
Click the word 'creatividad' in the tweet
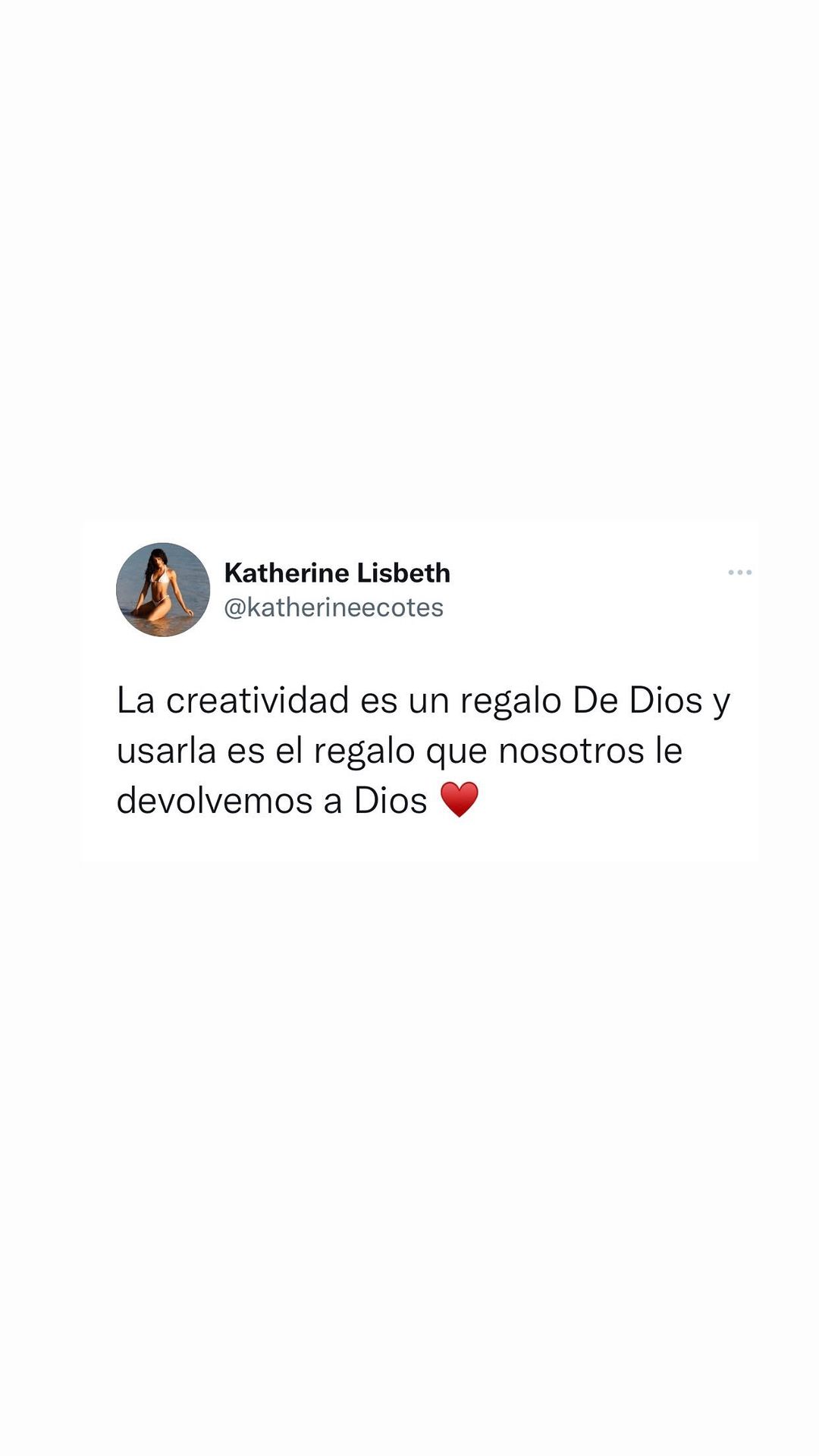(x=257, y=700)
